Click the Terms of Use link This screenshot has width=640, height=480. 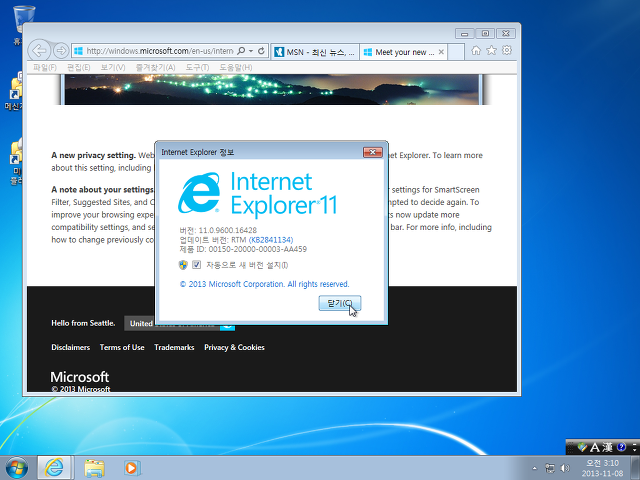click(122, 347)
